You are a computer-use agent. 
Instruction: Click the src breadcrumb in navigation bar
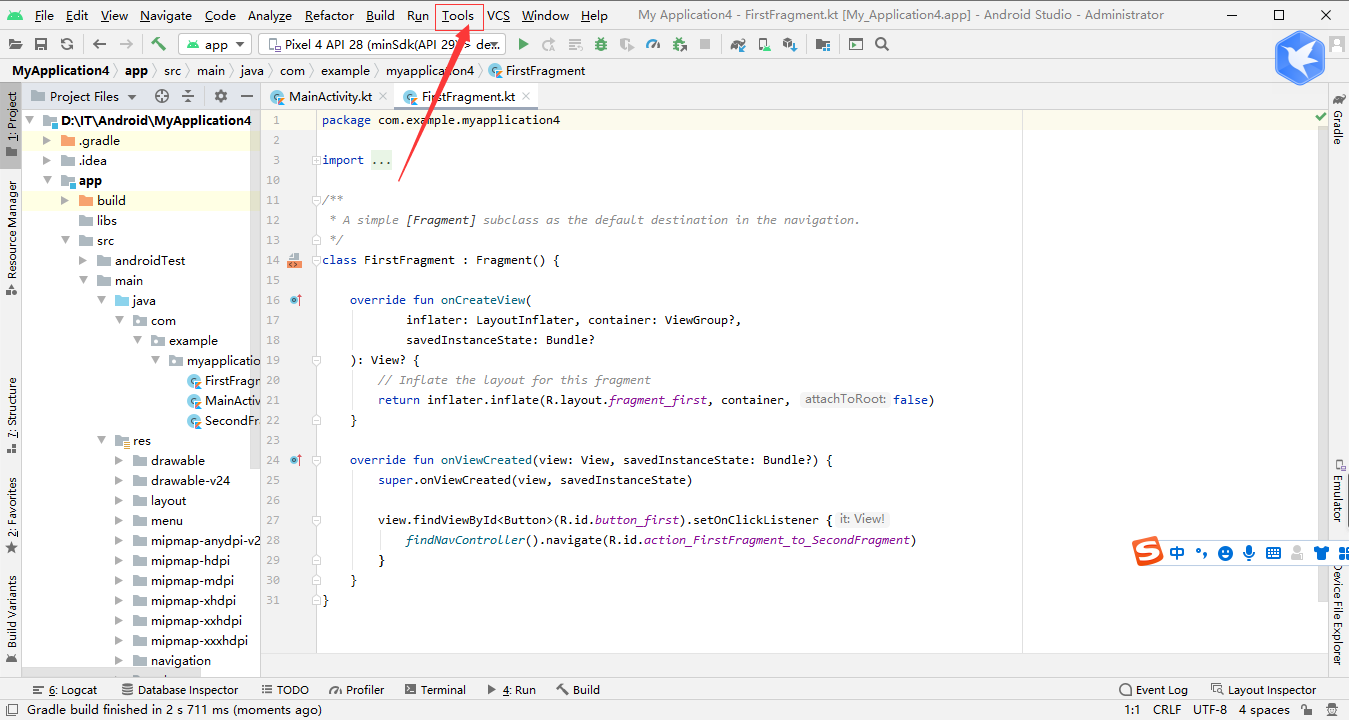(x=172, y=71)
